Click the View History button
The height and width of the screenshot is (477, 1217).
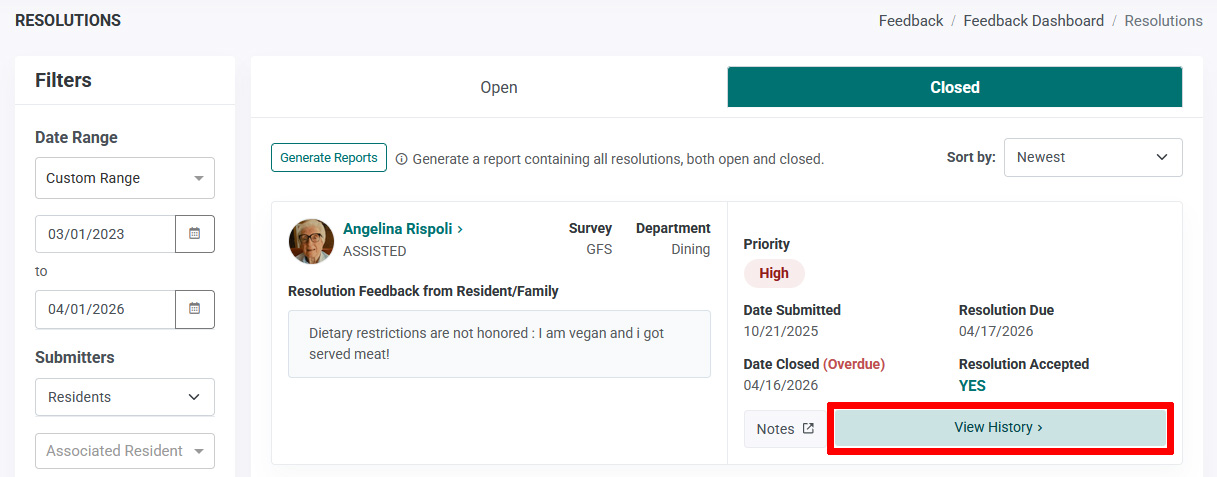(999, 428)
